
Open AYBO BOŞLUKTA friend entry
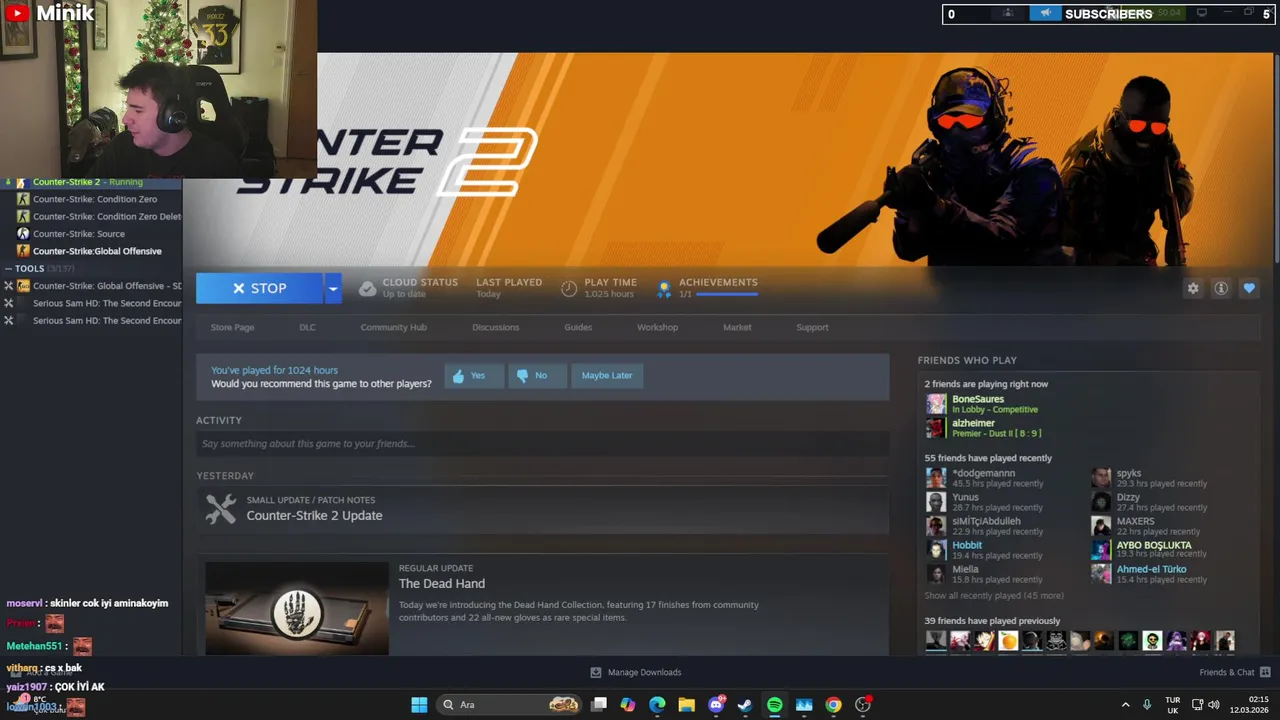1154,545
